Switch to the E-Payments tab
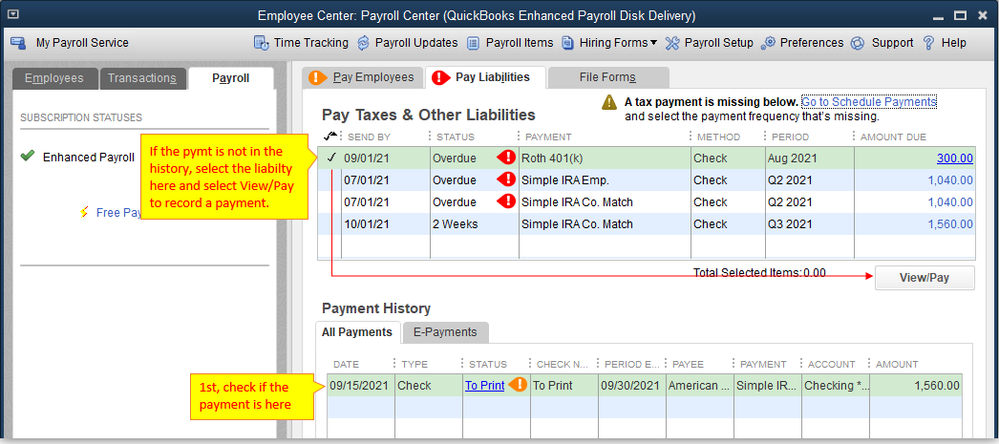This screenshot has width=999, height=444. 445,332
